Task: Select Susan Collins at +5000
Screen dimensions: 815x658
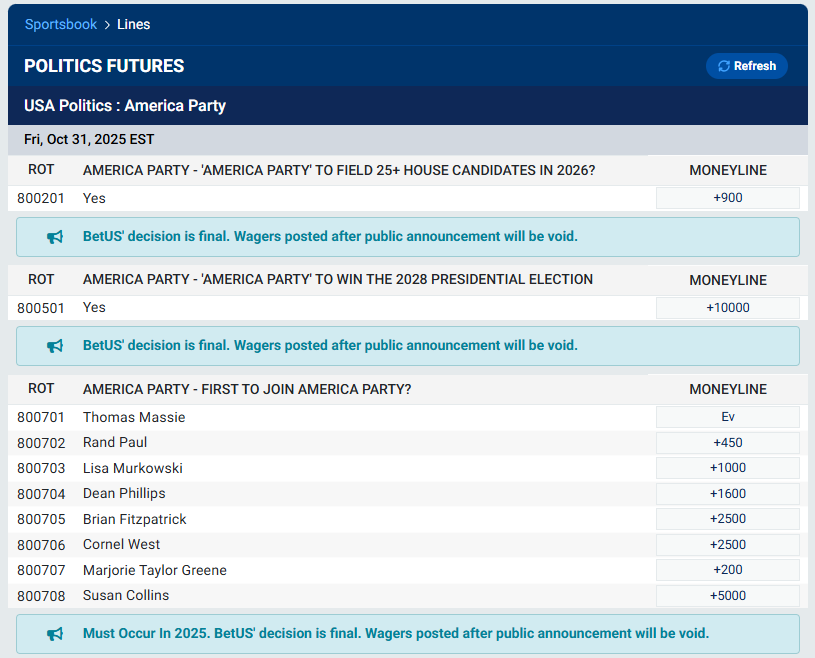Action: (727, 595)
